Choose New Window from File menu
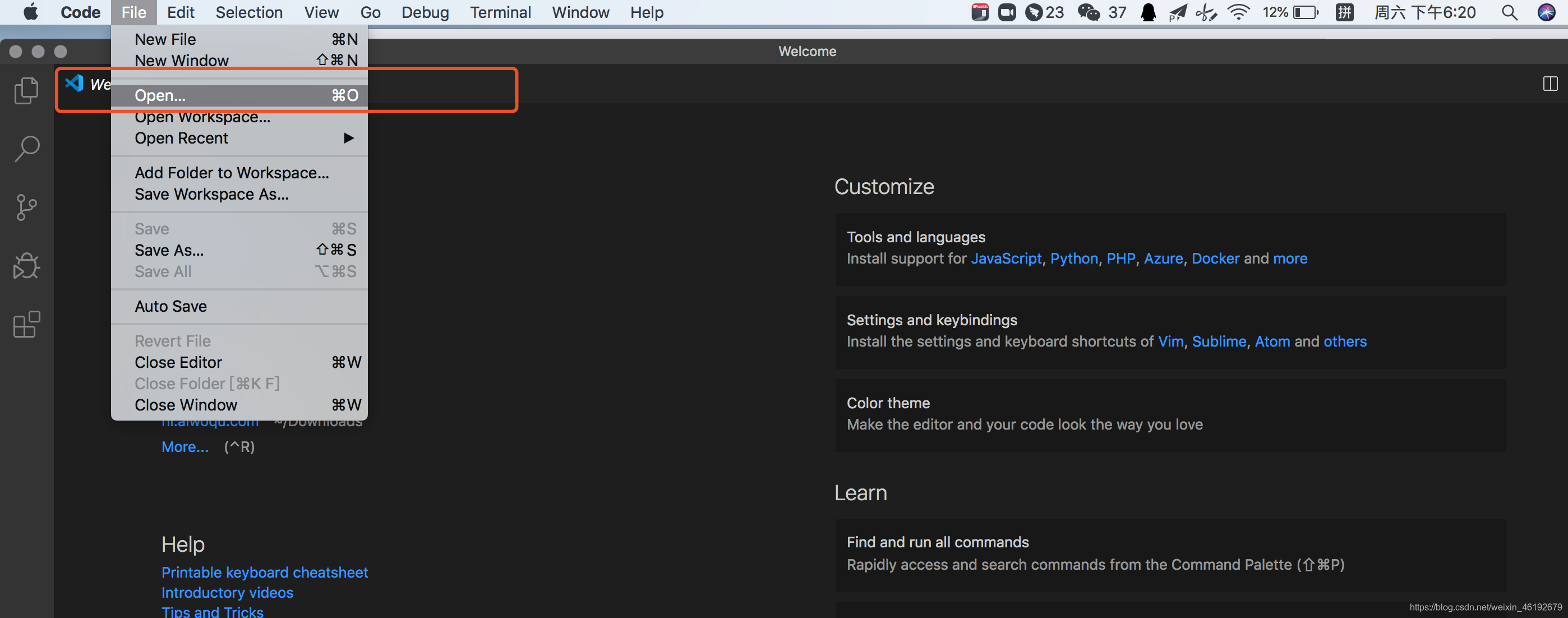 pyautogui.click(x=239, y=60)
